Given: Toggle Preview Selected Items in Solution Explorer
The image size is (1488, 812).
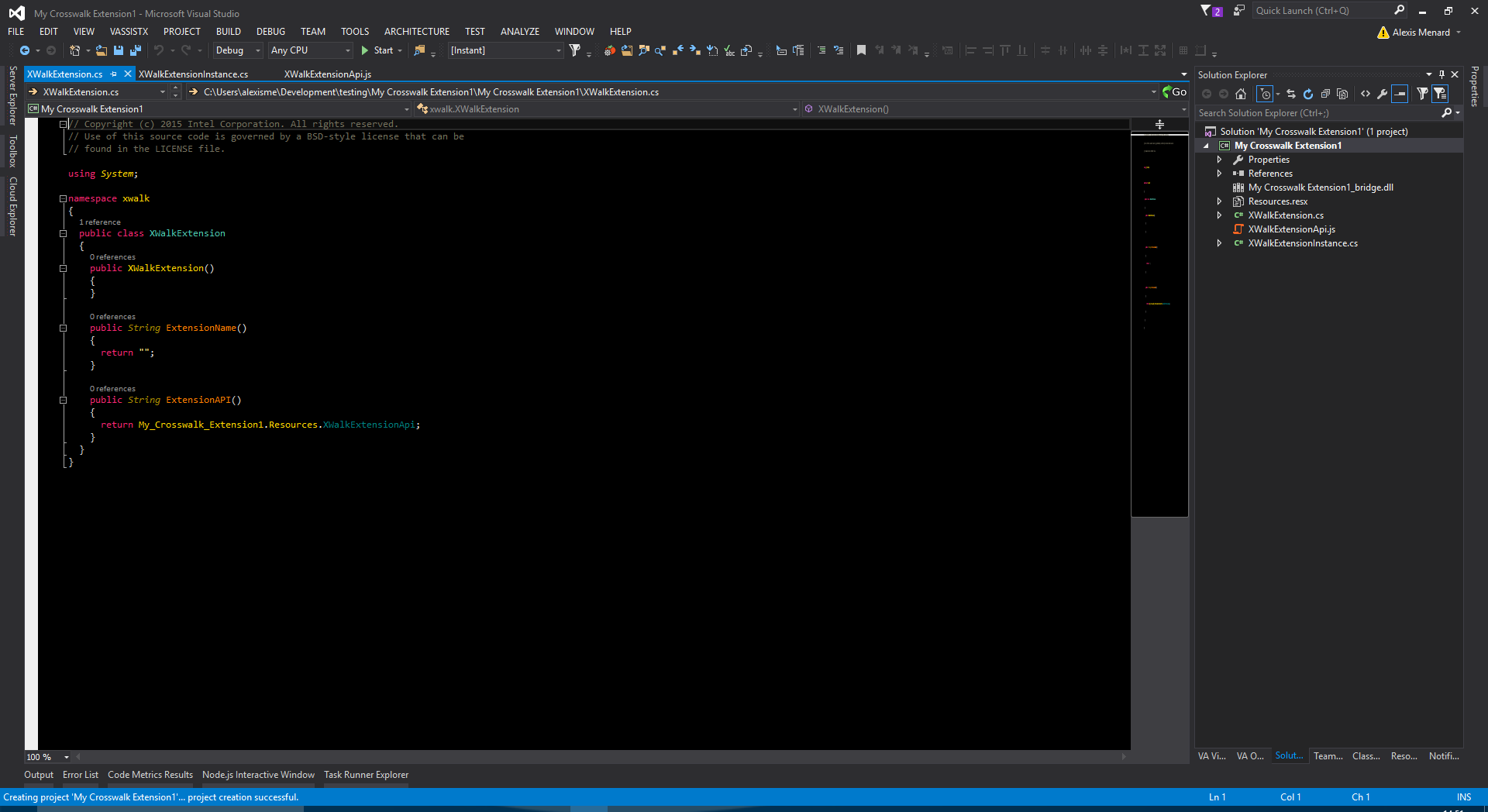Looking at the screenshot, I should pyautogui.click(x=1400, y=94).
